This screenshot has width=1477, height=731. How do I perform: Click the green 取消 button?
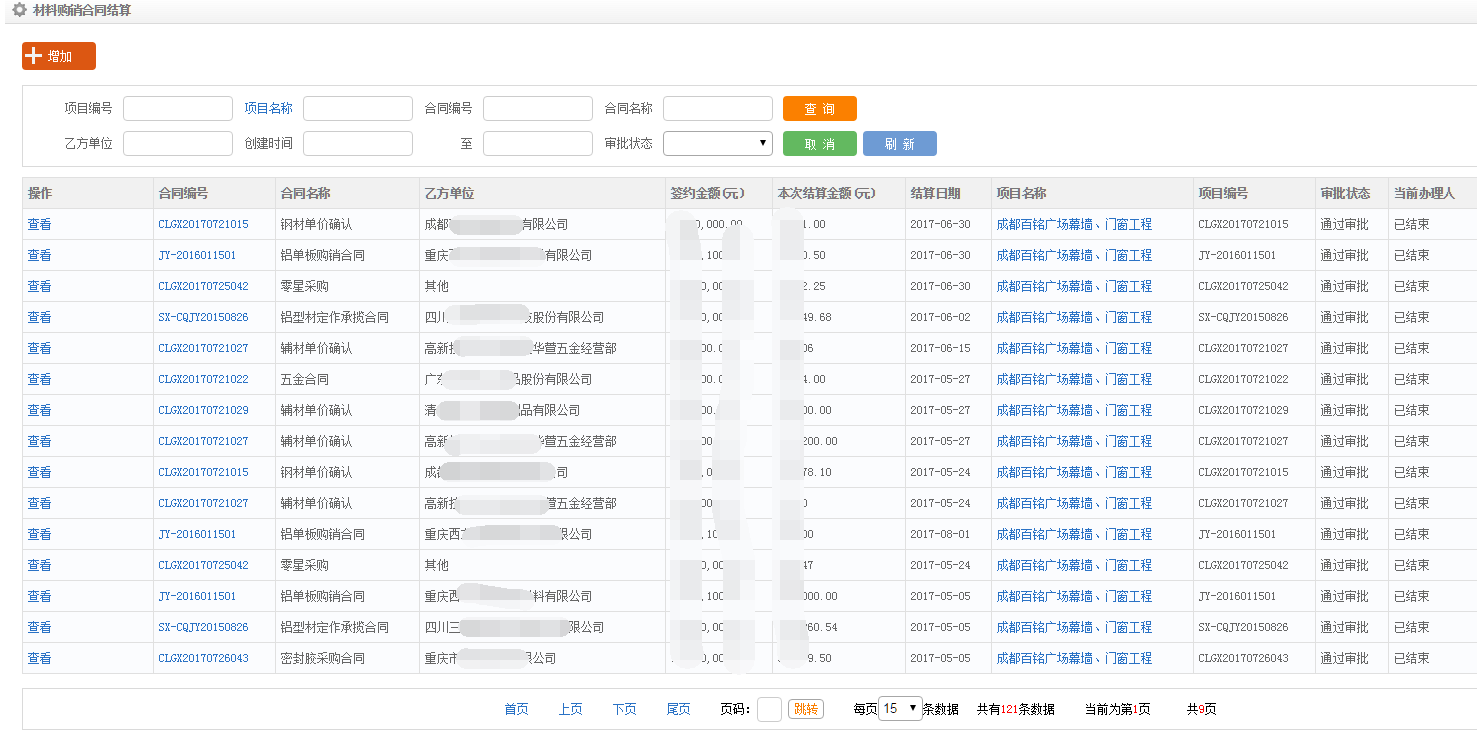point(819,144)
